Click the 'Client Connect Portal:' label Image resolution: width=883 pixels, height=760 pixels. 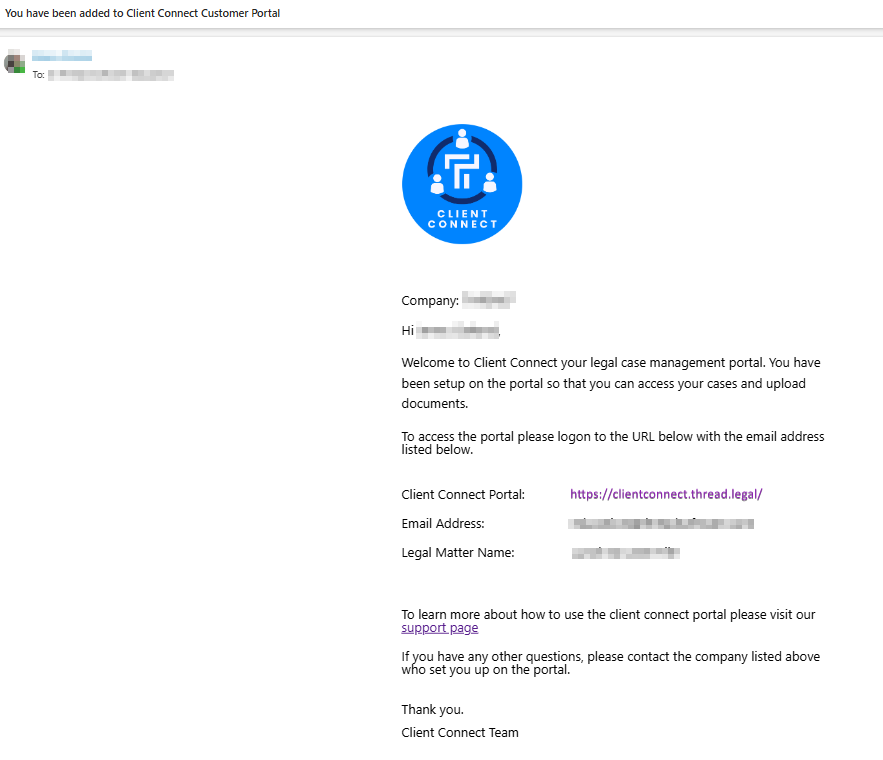[463, 494]
